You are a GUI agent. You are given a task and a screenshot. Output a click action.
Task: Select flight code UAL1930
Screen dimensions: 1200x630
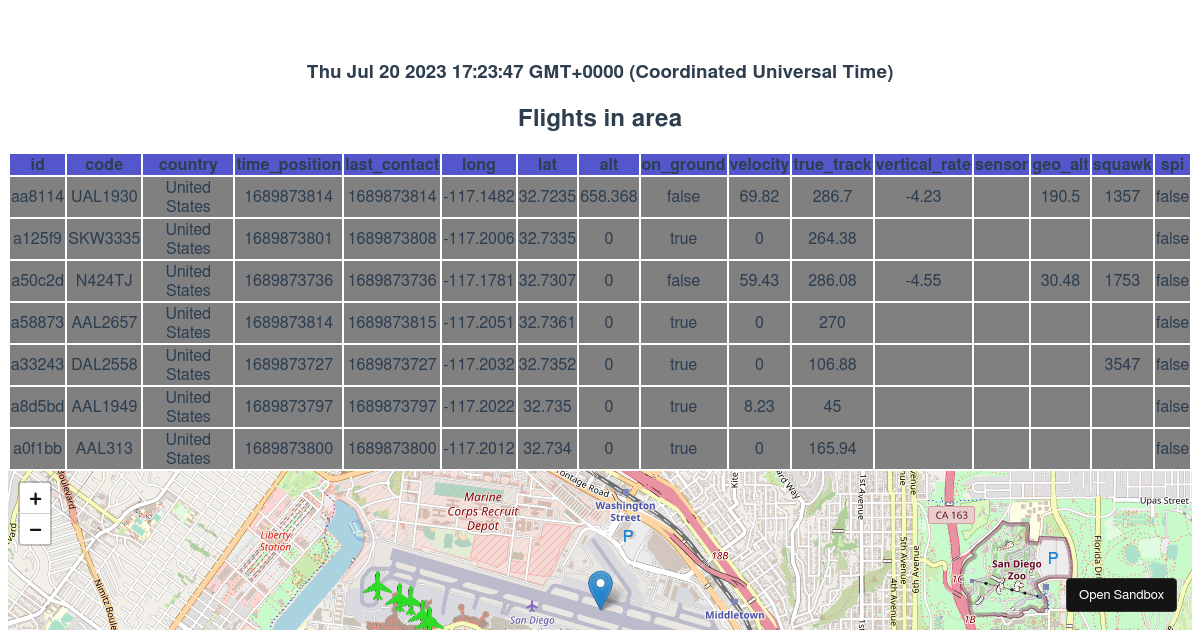point(104,197)
